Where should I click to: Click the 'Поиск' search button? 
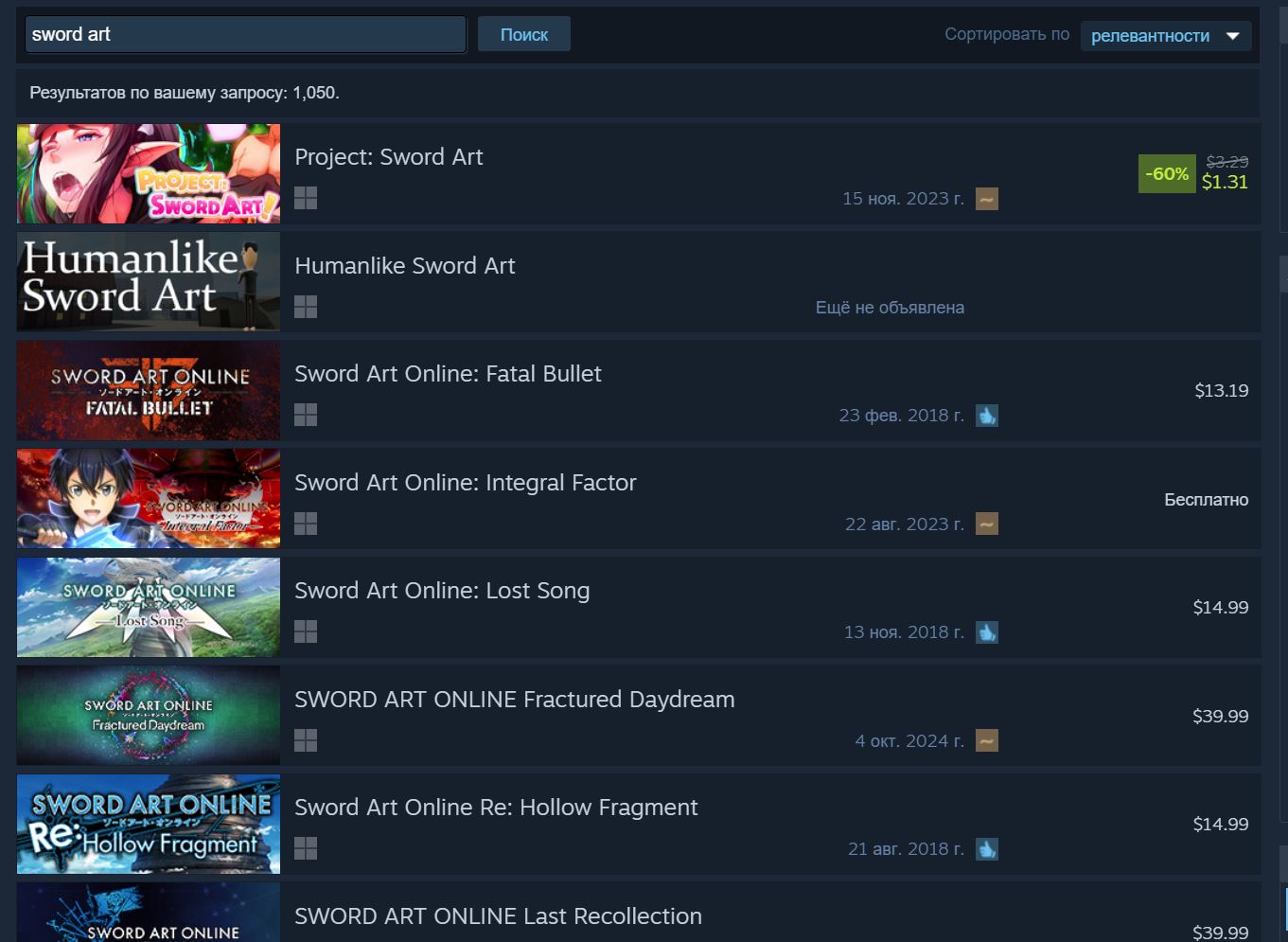[524, 35]
